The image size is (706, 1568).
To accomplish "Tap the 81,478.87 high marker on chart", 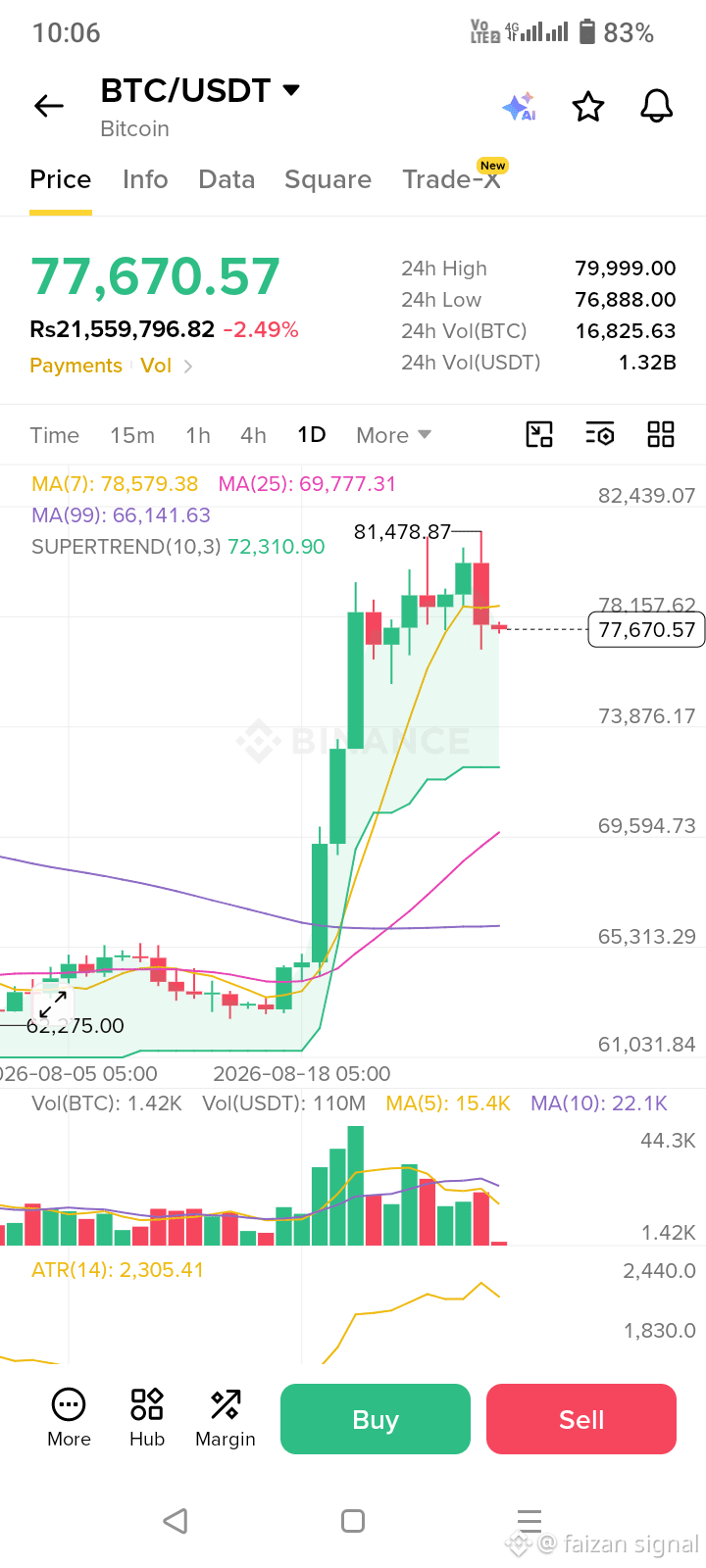I will click(402, 532).
